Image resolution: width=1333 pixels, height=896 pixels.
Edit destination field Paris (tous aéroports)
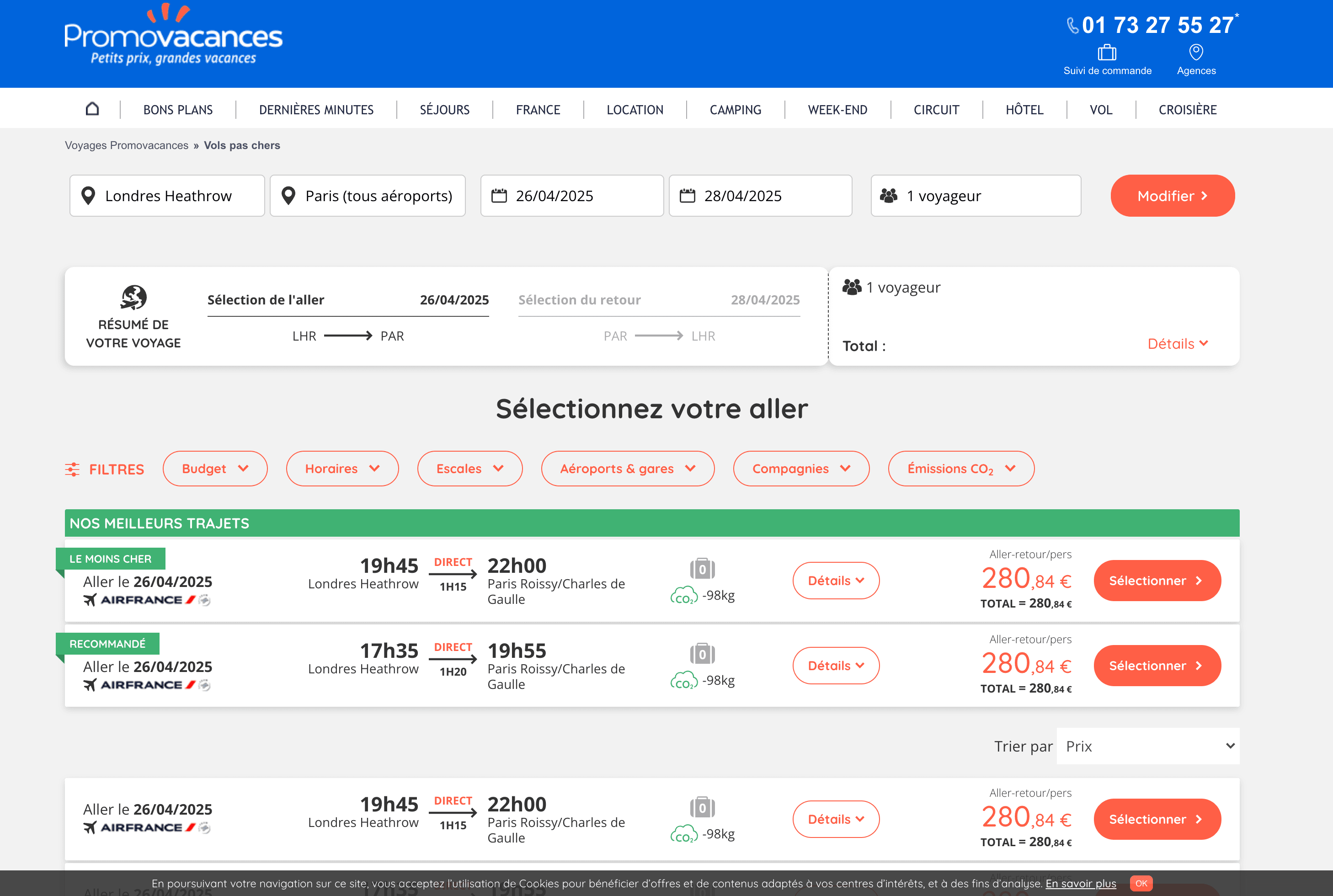click(368, 196)
